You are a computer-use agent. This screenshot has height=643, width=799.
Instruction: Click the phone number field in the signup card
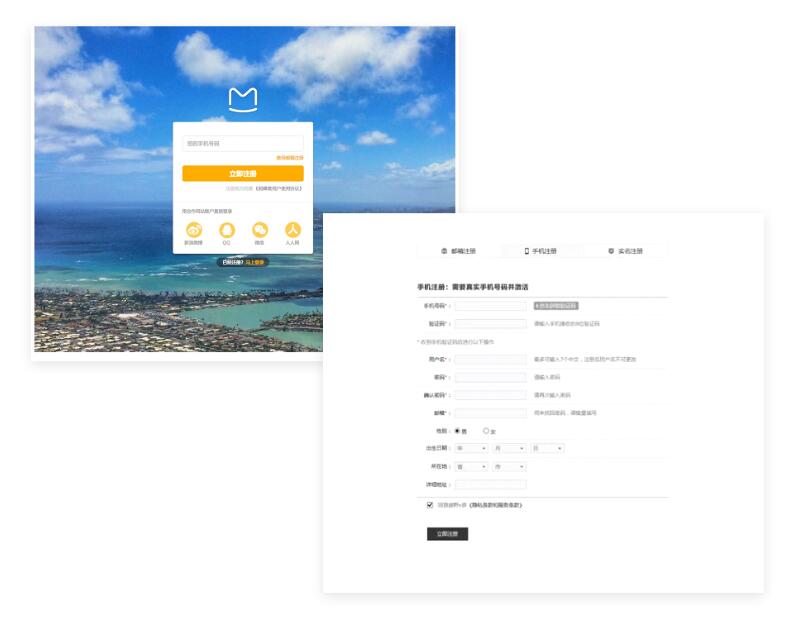click(x=243, y=144)
